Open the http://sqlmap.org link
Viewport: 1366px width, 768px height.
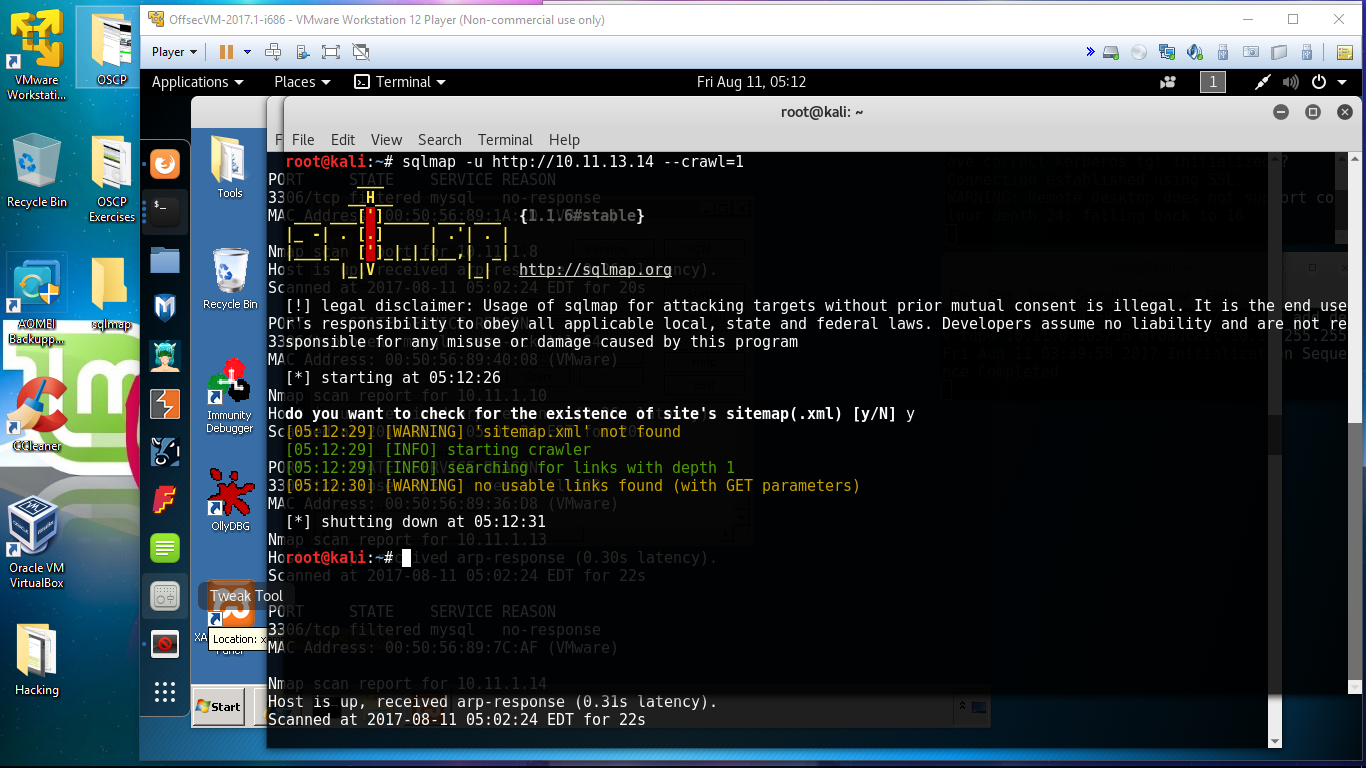tap(595, 270)
